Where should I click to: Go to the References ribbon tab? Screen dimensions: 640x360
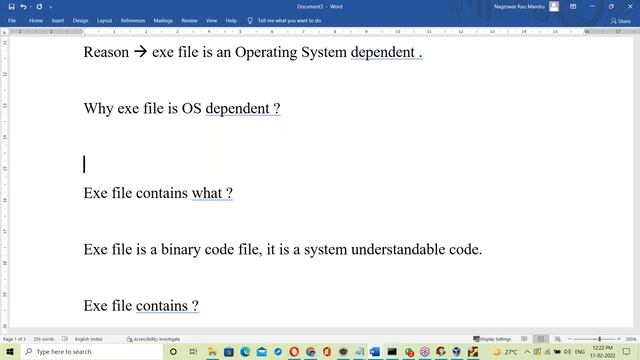point(133,20)
